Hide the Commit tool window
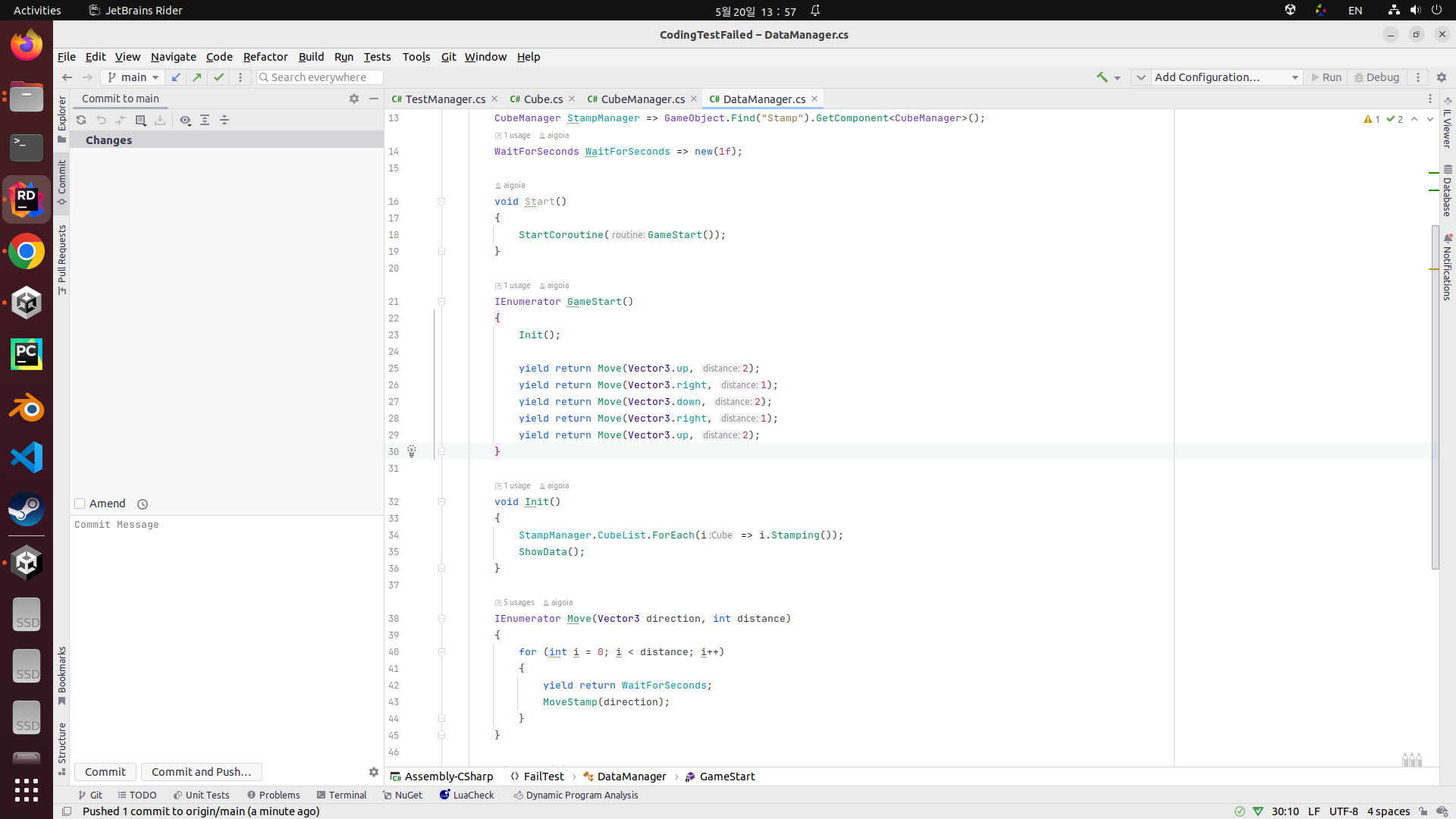This screenshot has height=819, width=1456. tap(374, 99)
